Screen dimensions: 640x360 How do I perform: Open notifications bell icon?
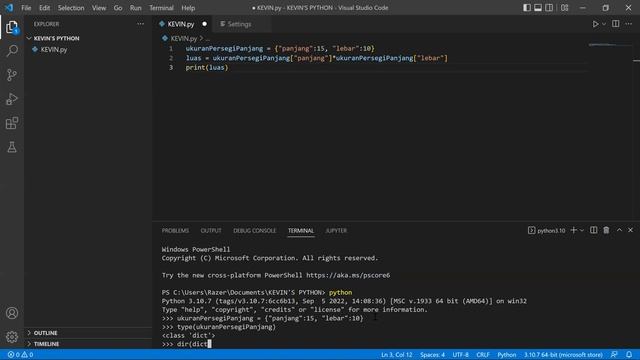pos(629,355)
